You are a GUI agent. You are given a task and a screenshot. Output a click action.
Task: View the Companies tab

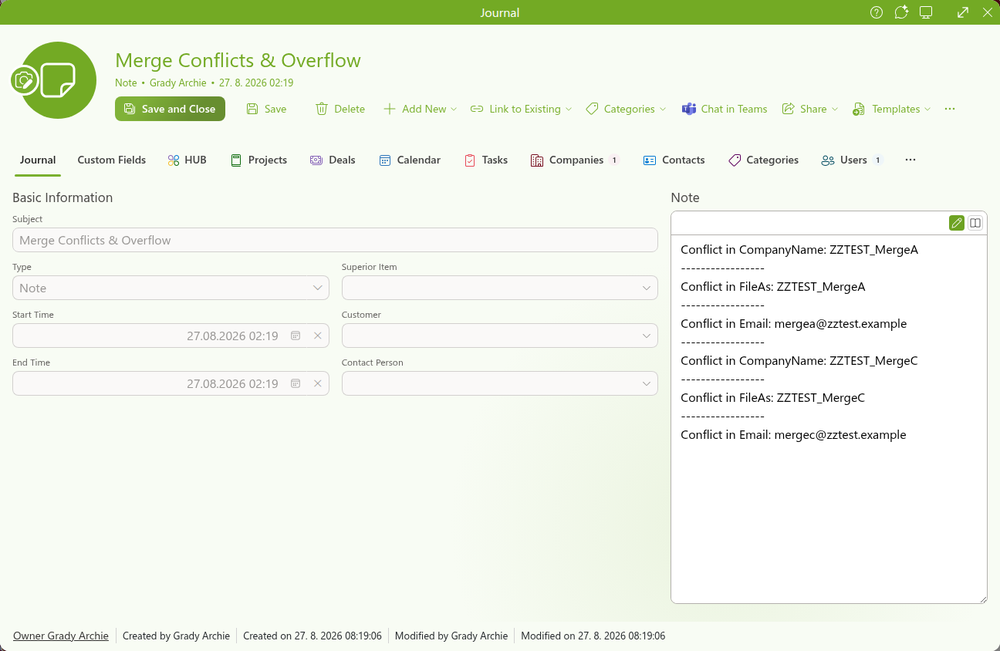click(x=574, y=160)
